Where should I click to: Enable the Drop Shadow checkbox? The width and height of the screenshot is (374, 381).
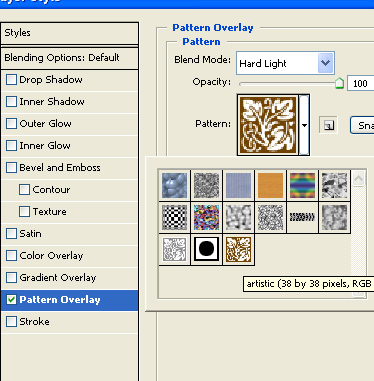tap(11, 80)
